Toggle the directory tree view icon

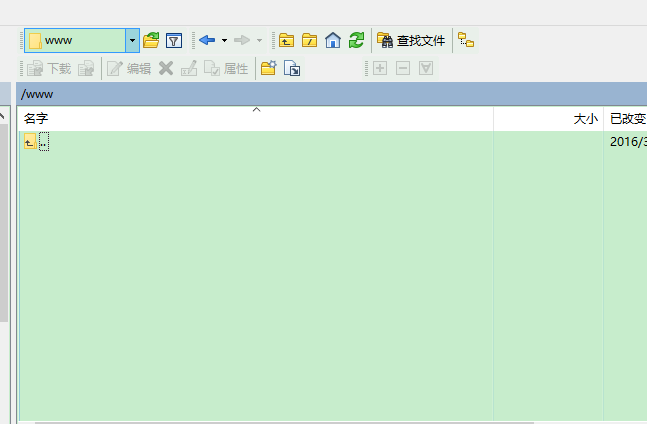(x=467, y=41)
